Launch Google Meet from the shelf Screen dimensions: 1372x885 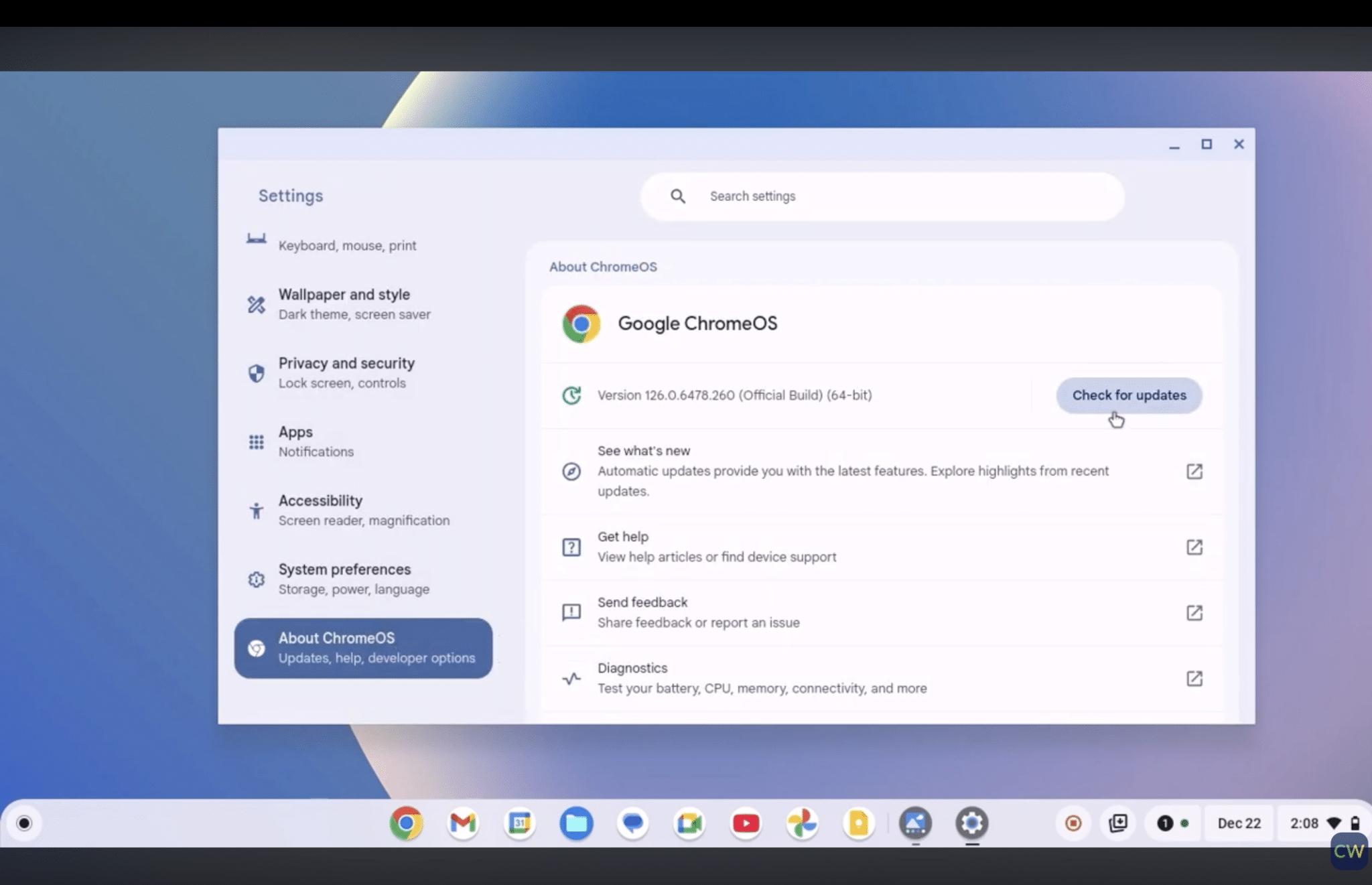point(689,823)
